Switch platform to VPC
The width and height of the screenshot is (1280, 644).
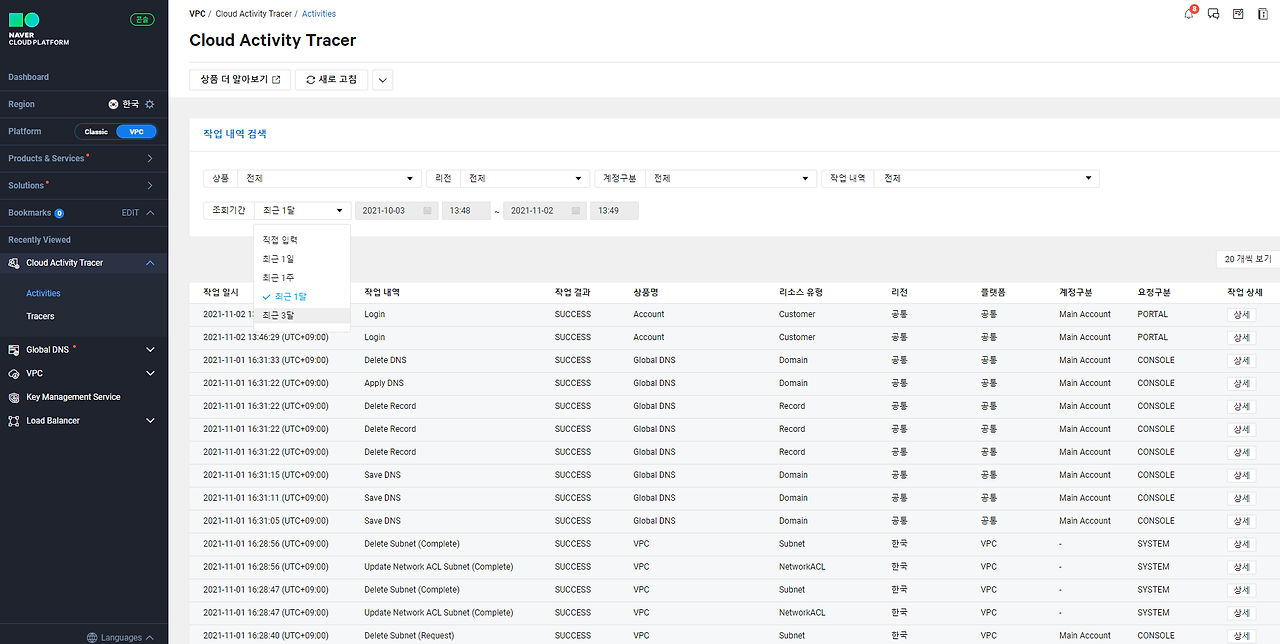pos(136,132)
